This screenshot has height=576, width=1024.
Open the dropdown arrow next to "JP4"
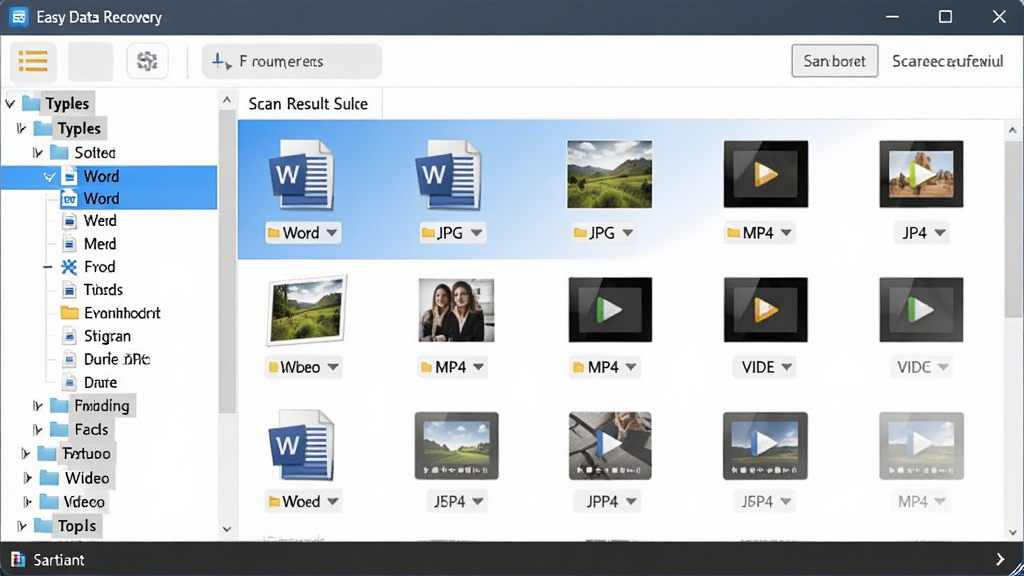click(940, 233)
